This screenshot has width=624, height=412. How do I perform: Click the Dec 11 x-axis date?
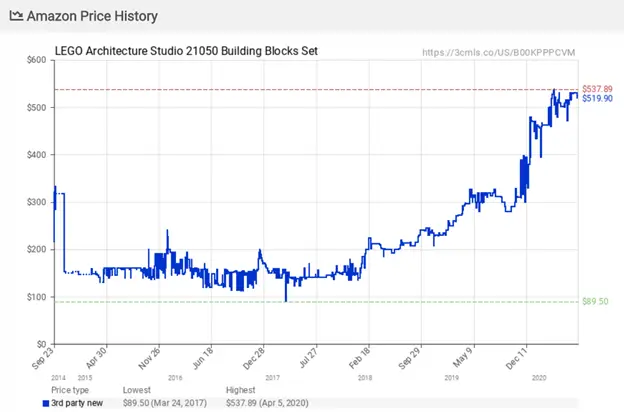pos(517,357)
